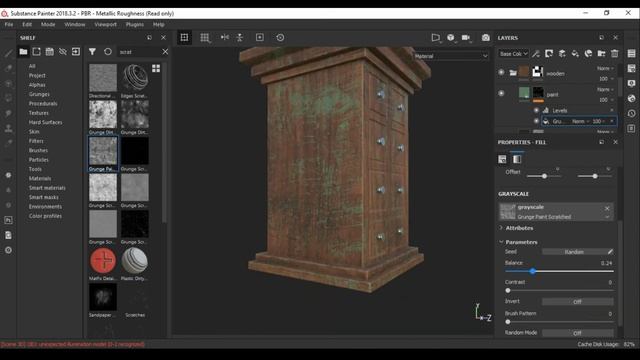Open the File menu
This screenshot has height=360, width=640.
[x=9, y=24]
